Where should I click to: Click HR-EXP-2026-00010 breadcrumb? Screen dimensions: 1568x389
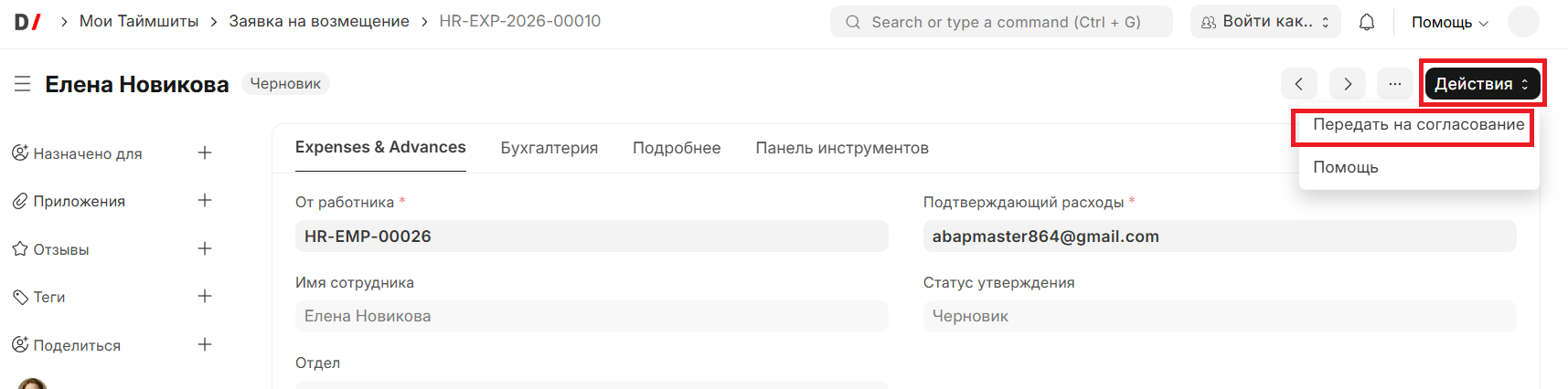(520, 21)
